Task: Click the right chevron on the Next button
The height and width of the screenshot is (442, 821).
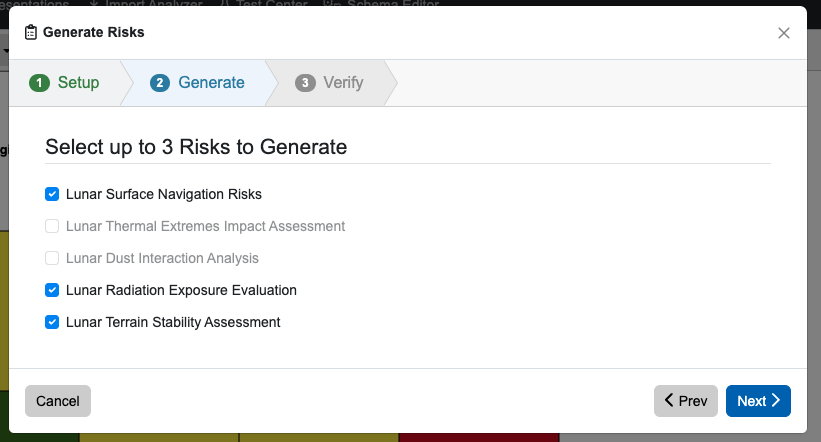Action: pos(776,401)
